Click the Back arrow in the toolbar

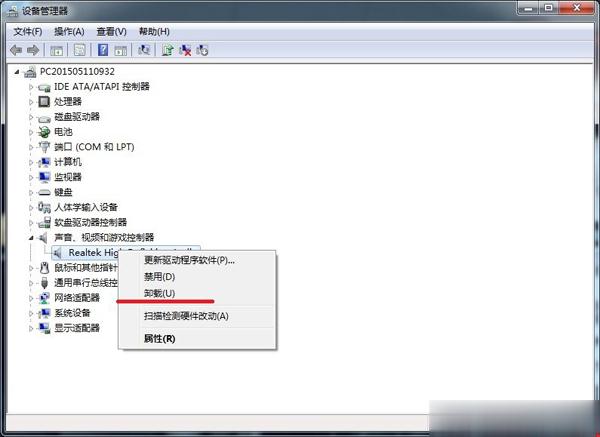[16, 49]
